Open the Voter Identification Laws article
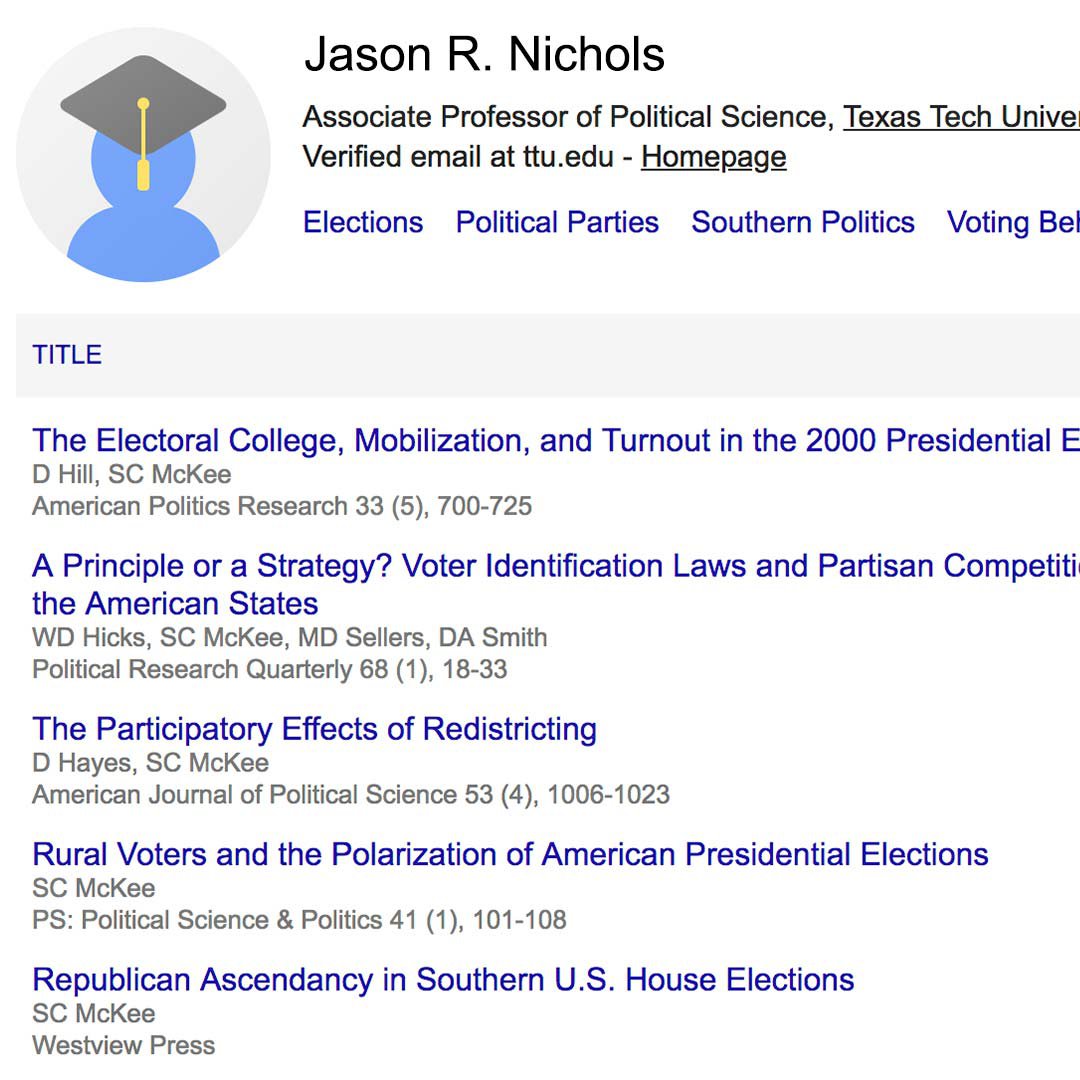The width and height of the screenshot is (1080, 1080). 556,585
